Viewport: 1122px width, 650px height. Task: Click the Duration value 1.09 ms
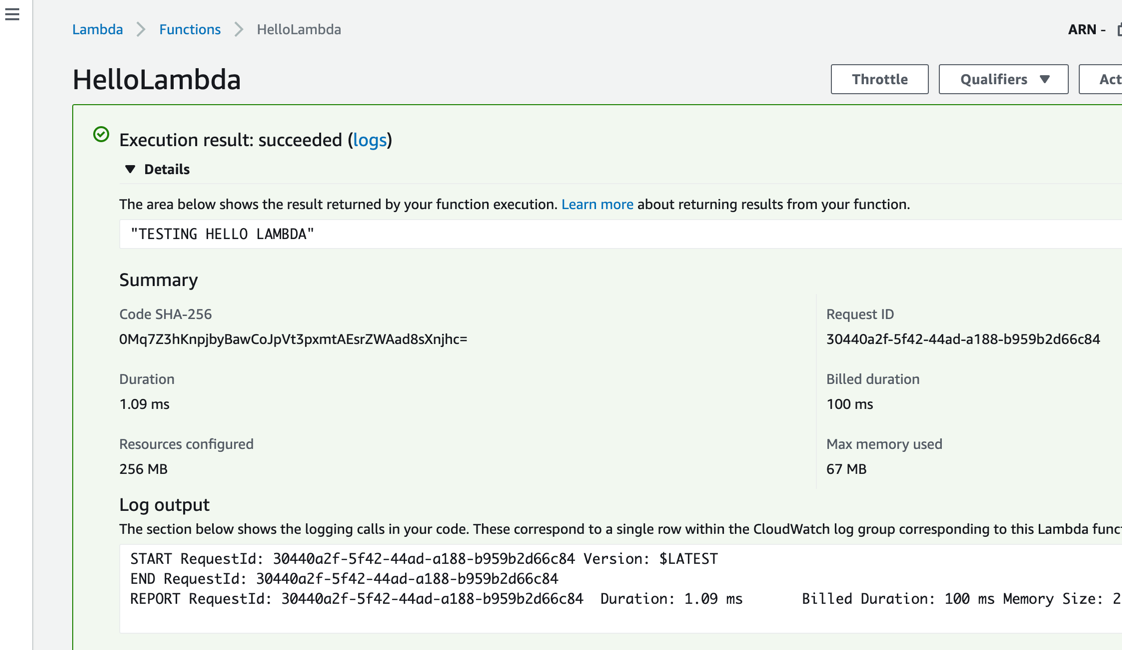[144, 404]
